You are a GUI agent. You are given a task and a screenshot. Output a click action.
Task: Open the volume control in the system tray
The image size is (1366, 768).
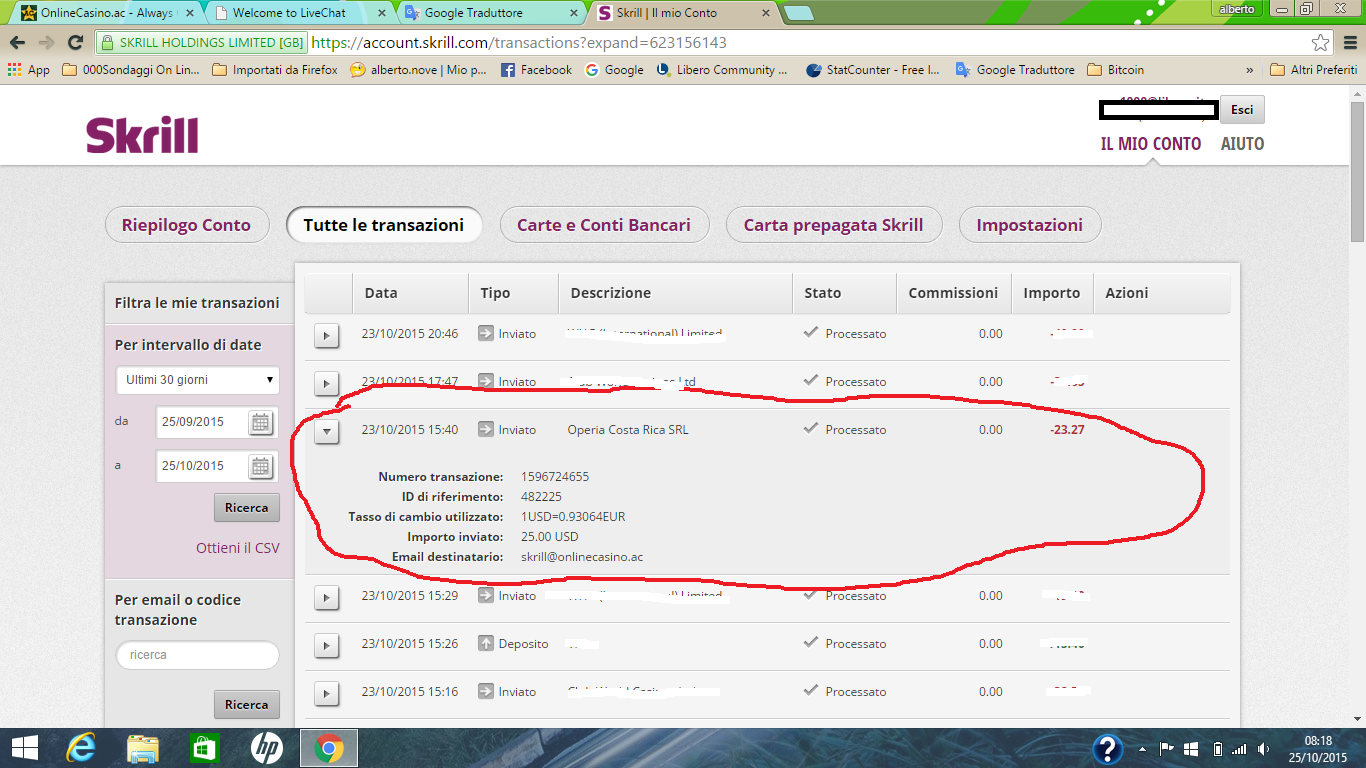(1265, 748)
